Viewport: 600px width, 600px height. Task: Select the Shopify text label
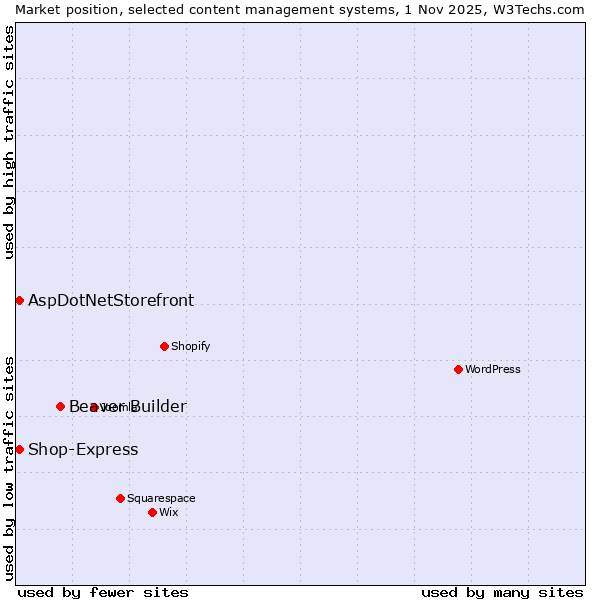(190, 346)
